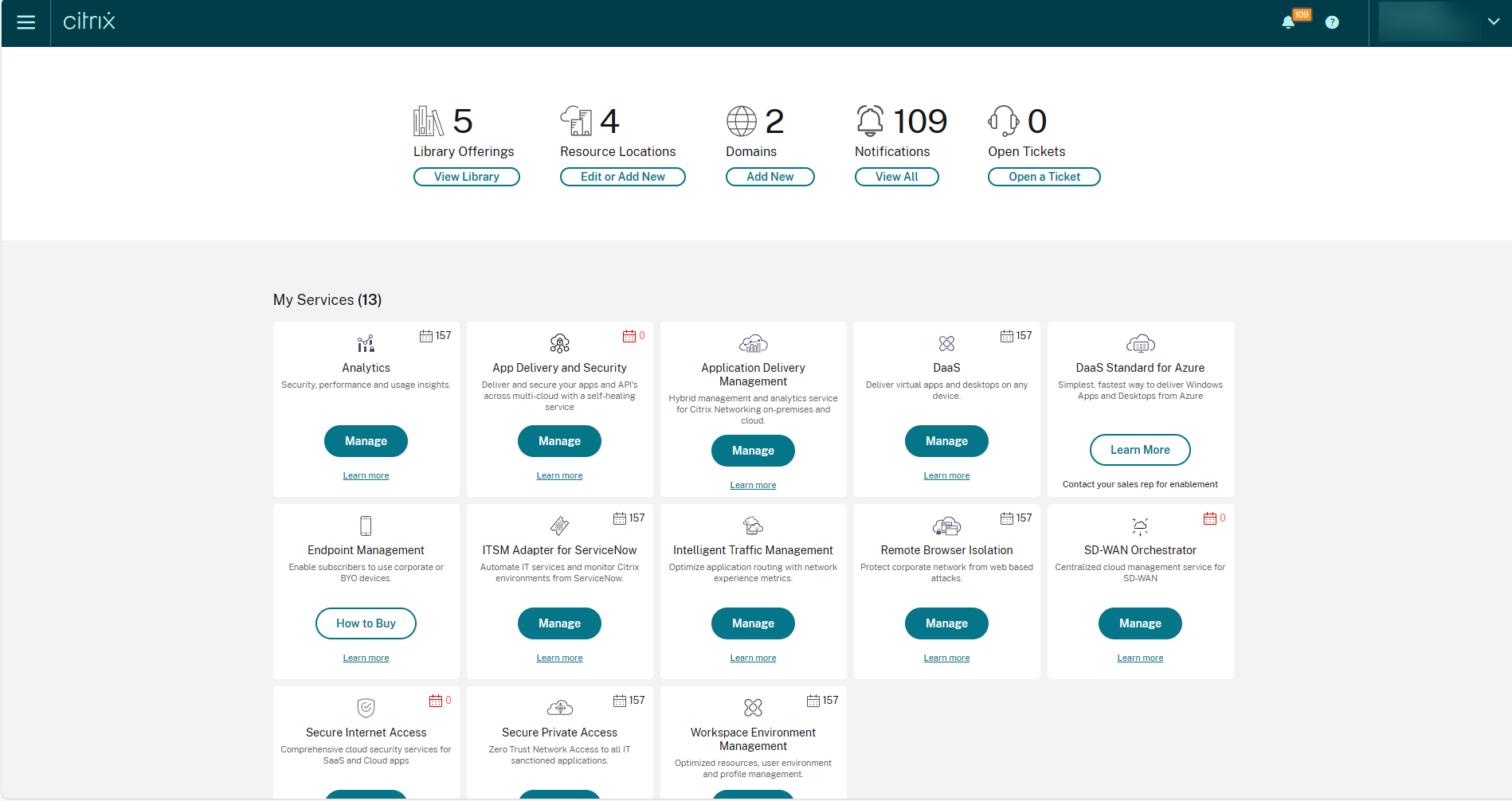Viewport: 1512px width, 801px height.
Task: Click the Workspace Environment Management title
Action: 753,739
